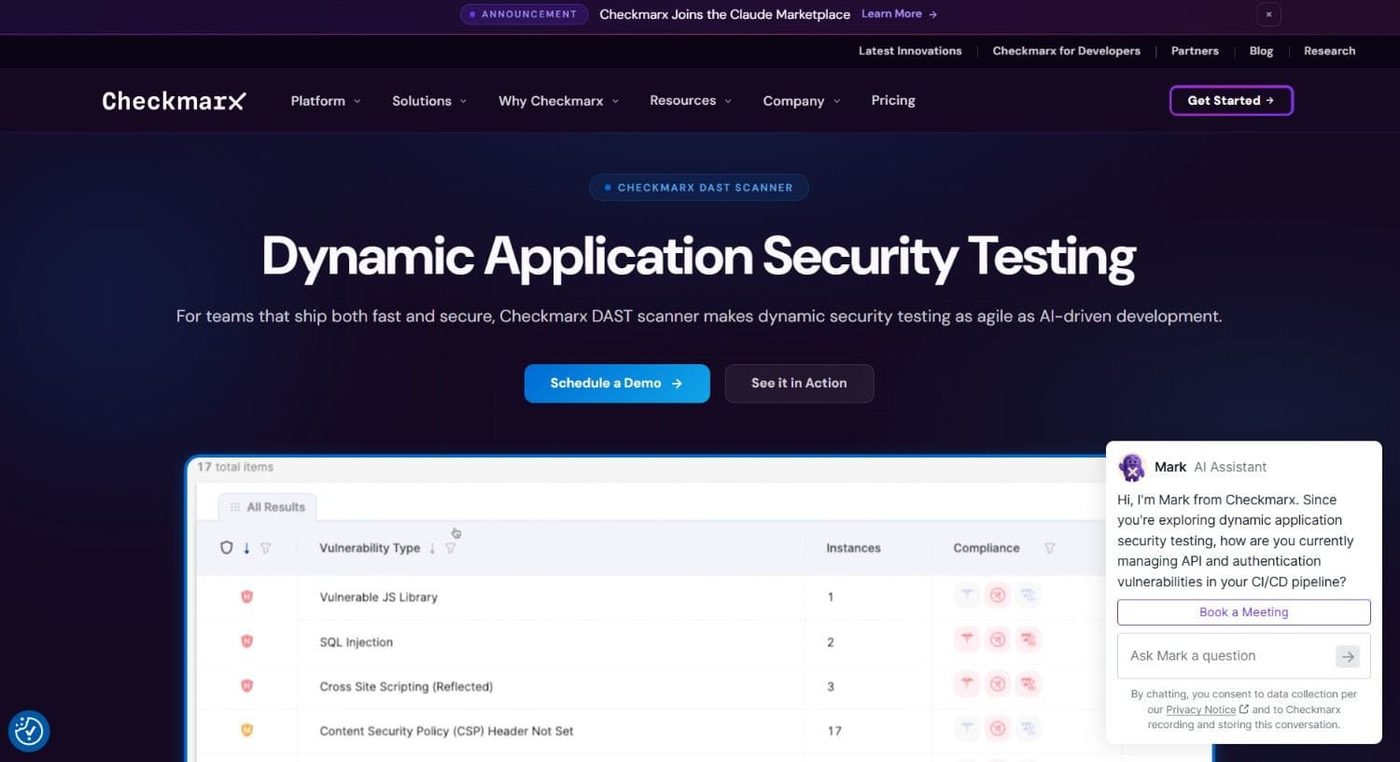Open the Pricing page

tap(893, 100)
